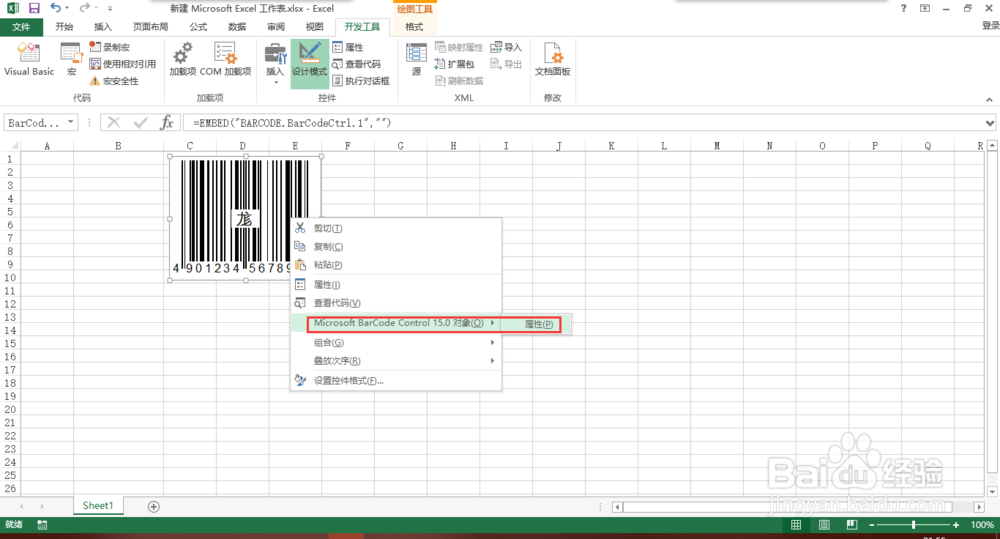Screen dimensions: 1000x539
Task: Save the workbook from quick access toolbar
Action: pos(34,8)
